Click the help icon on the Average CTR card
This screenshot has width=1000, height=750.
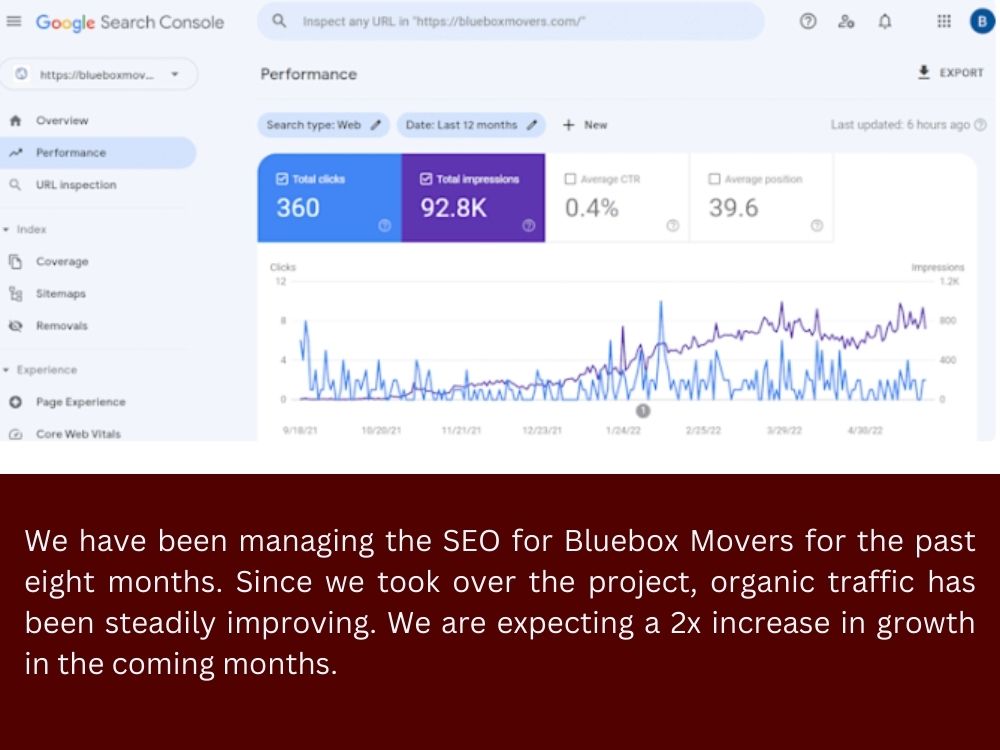672,226
